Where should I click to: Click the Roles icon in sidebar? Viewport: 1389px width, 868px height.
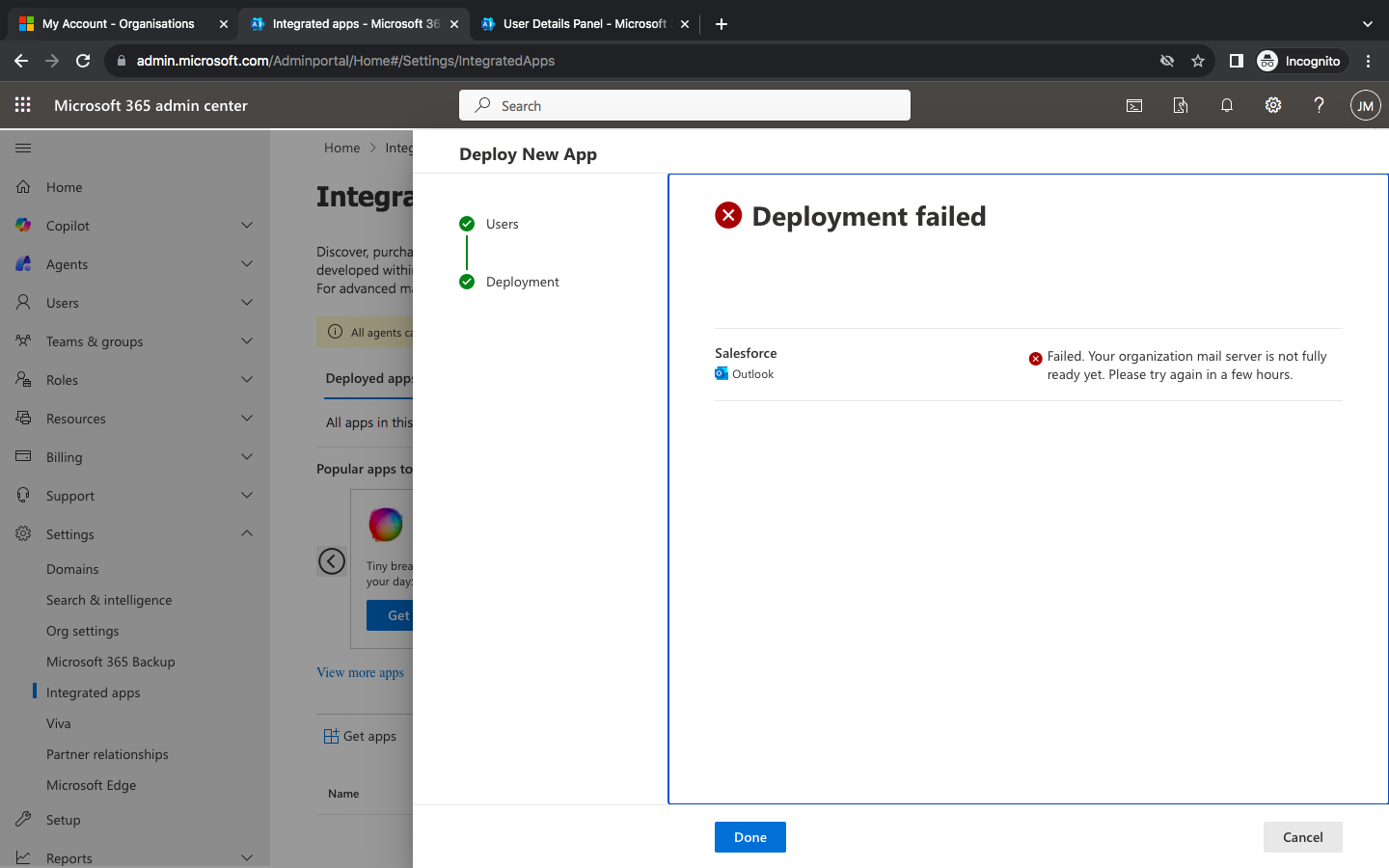[x=23, y=379]
